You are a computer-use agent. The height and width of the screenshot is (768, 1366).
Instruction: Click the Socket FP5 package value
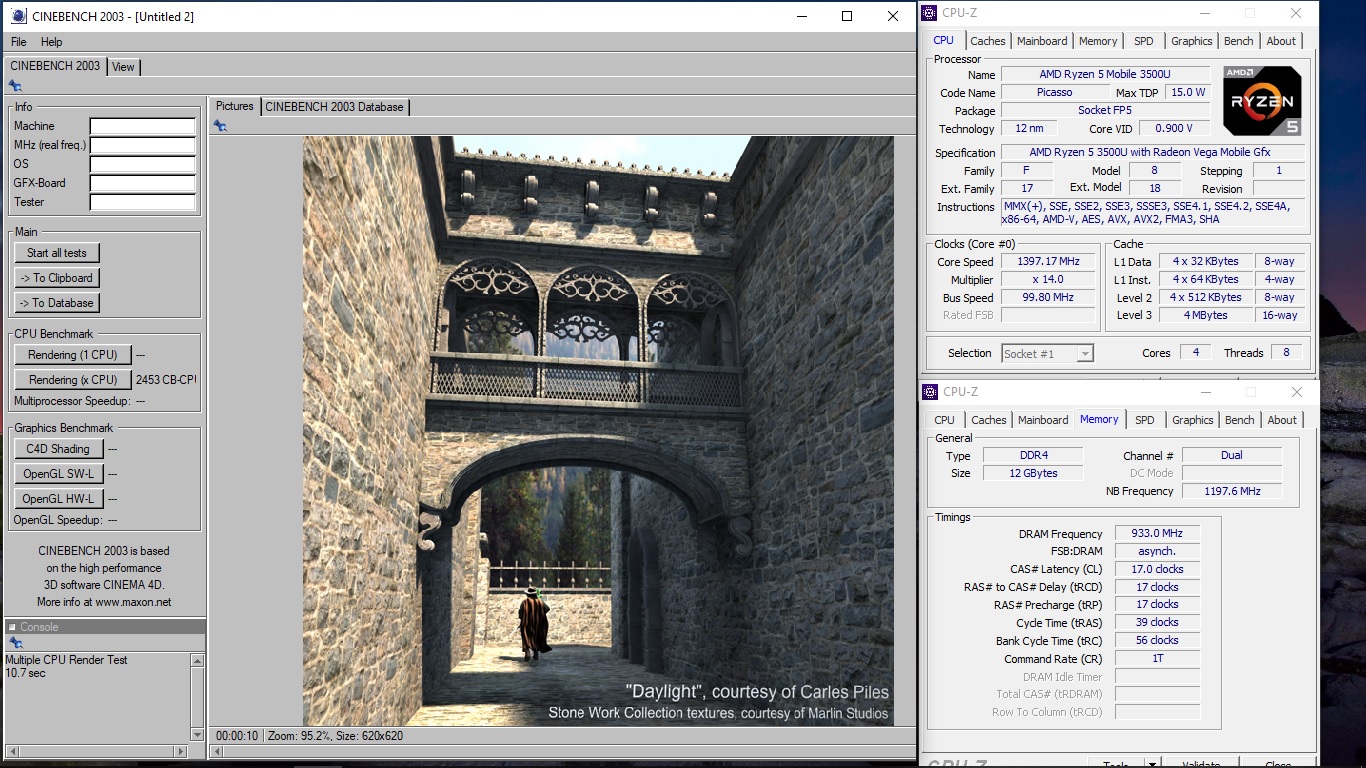pos(1105,111)
